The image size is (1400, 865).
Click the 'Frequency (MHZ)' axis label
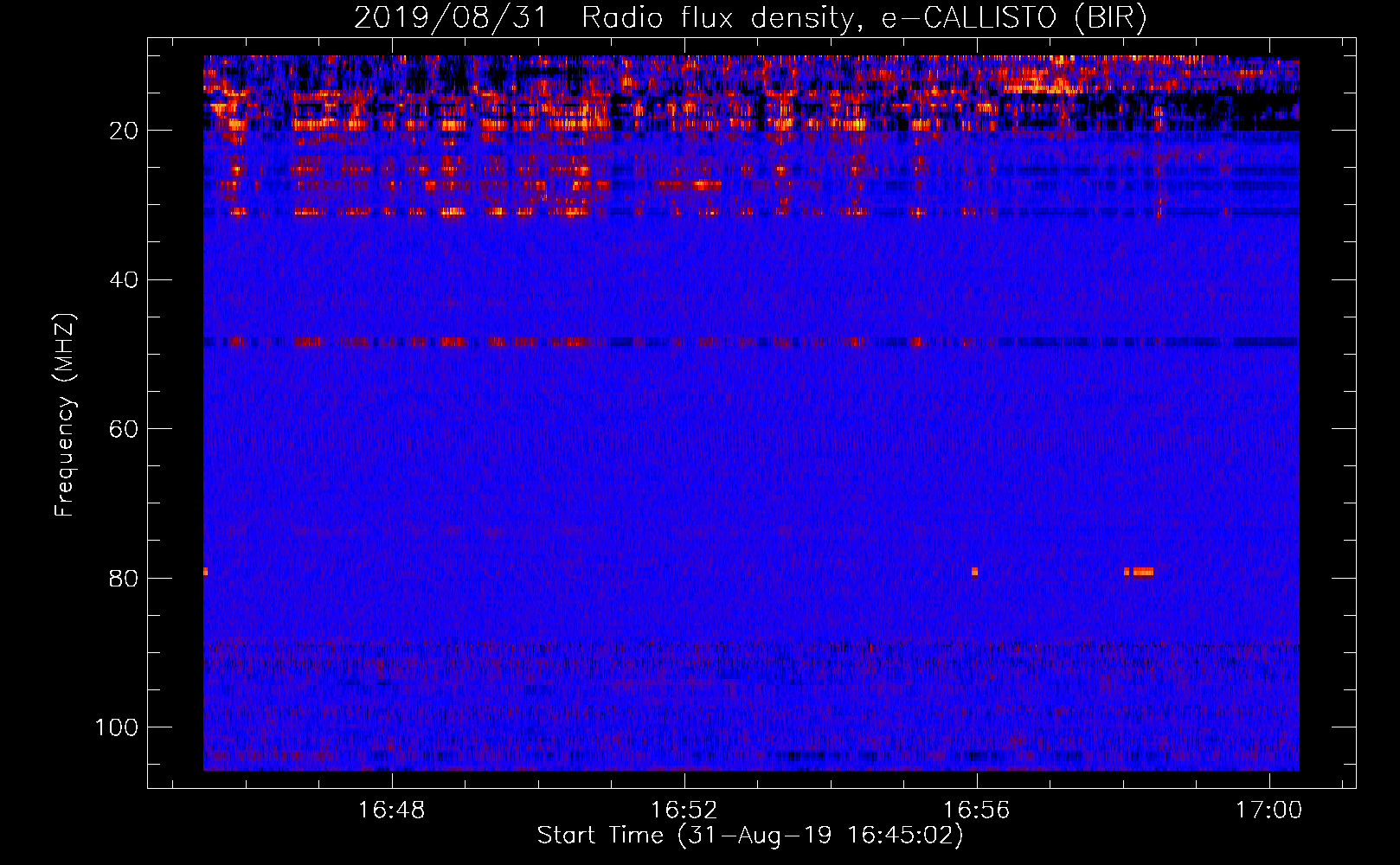(x=65, y=414)
